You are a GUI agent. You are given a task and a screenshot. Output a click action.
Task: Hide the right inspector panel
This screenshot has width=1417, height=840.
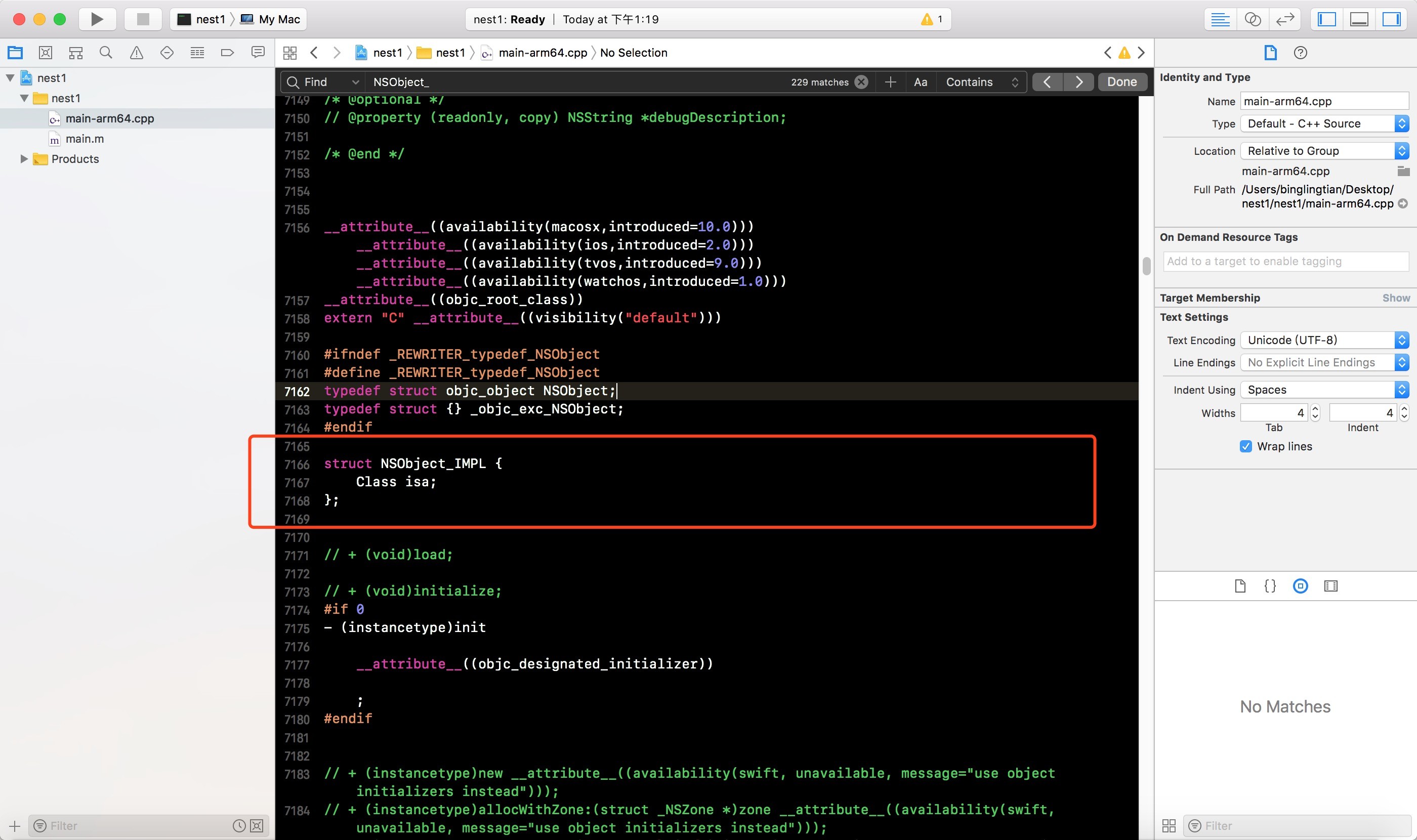click(x=1392, y=19)
